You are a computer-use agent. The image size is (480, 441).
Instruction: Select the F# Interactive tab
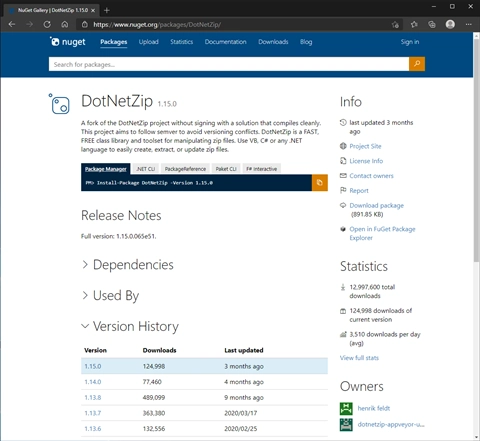click(262, 169)
